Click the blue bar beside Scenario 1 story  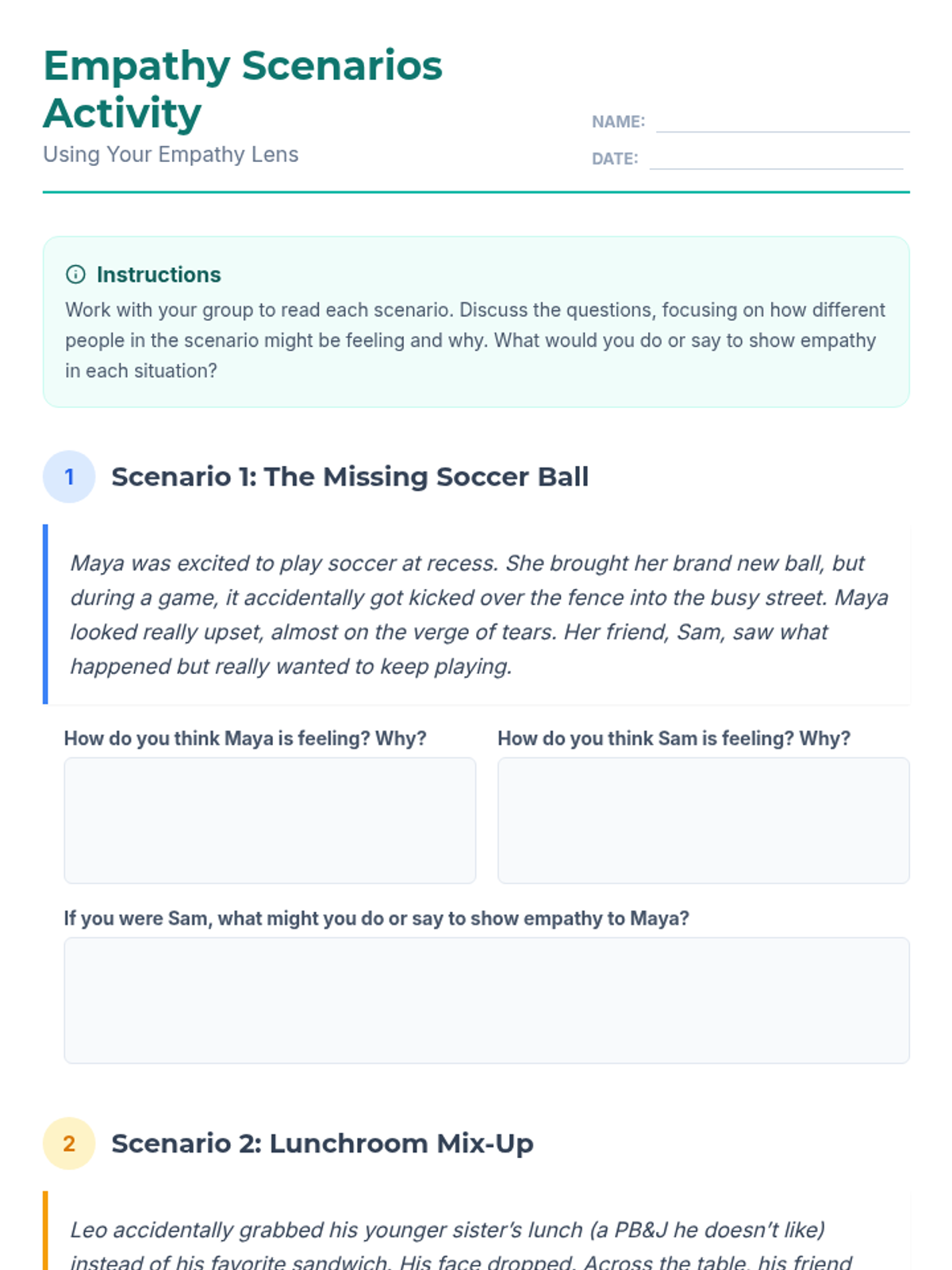(x=45, y=614)
